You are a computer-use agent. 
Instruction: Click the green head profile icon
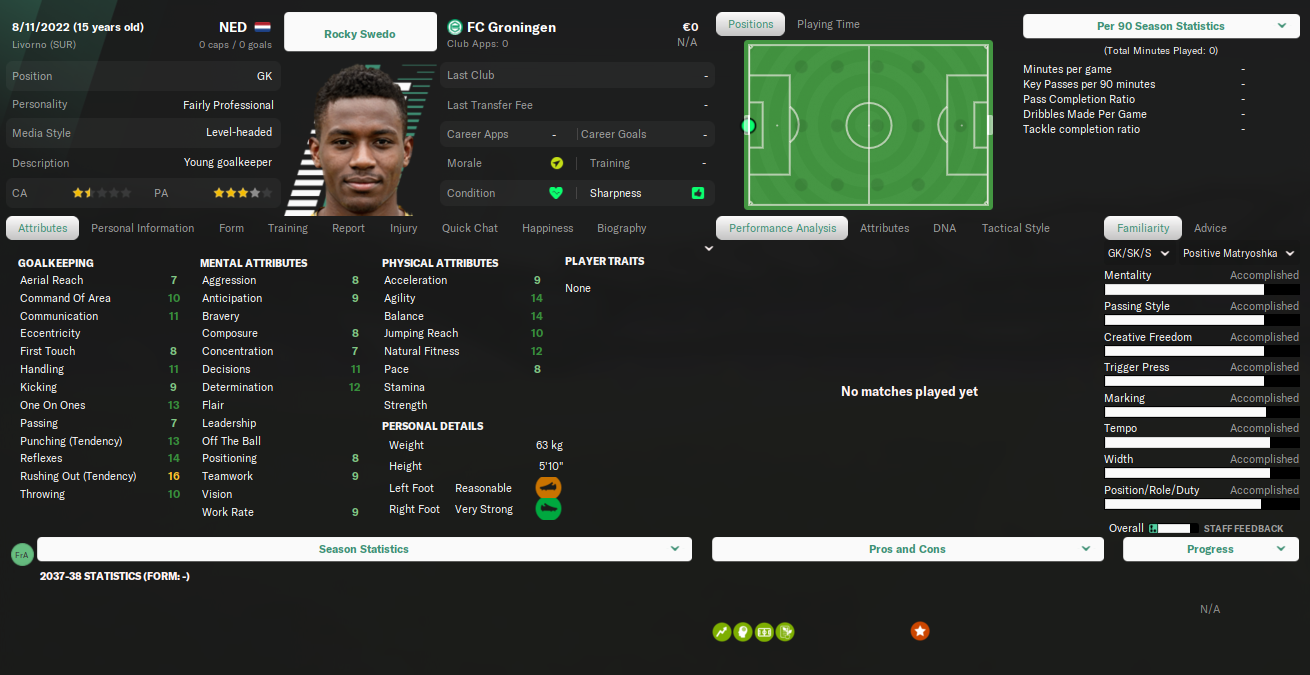pyautogui.click(x=743, y=632)
